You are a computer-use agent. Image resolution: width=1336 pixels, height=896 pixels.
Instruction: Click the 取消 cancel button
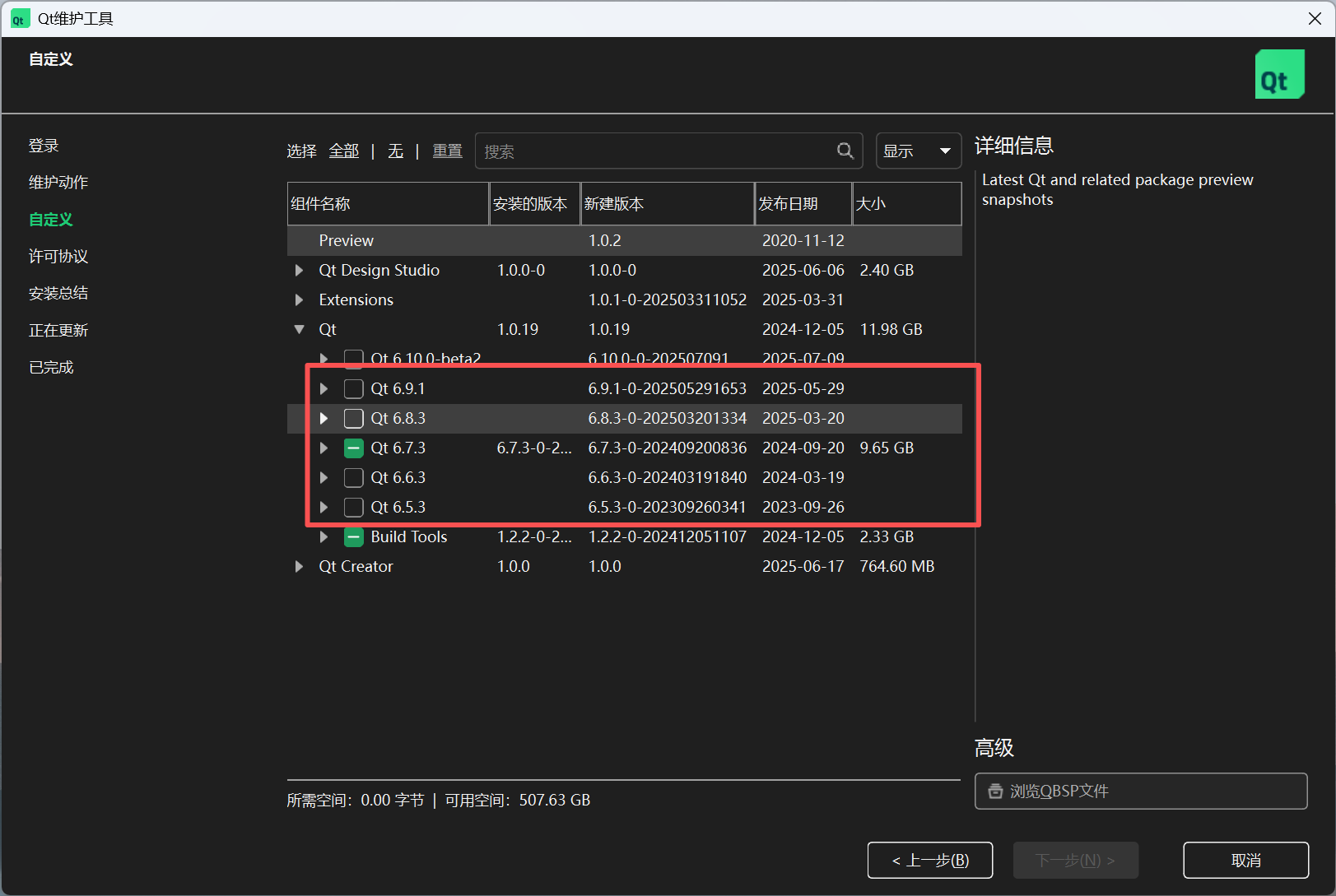coord(1245,860)
